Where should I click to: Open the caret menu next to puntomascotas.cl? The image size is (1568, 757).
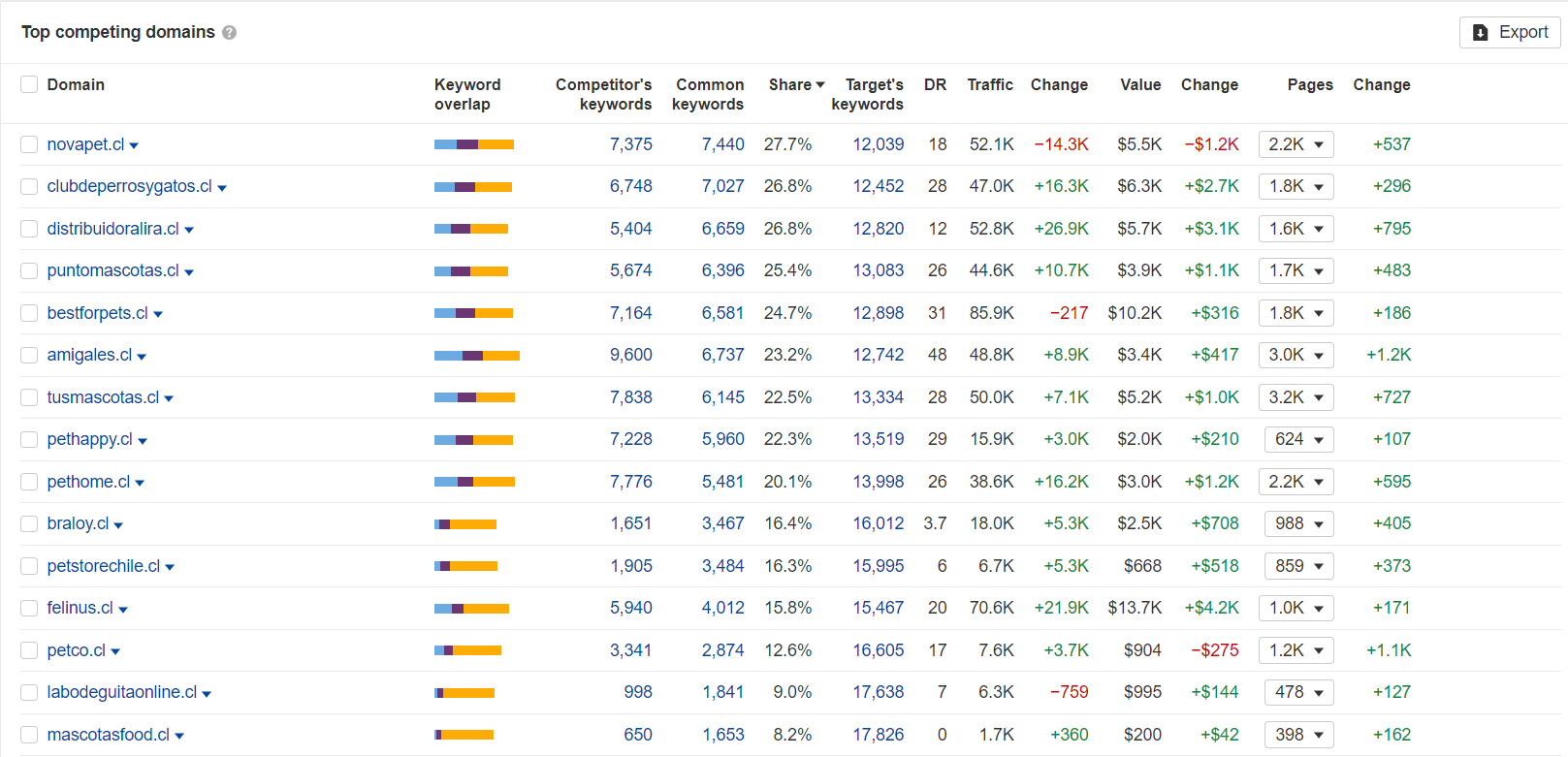189,272
